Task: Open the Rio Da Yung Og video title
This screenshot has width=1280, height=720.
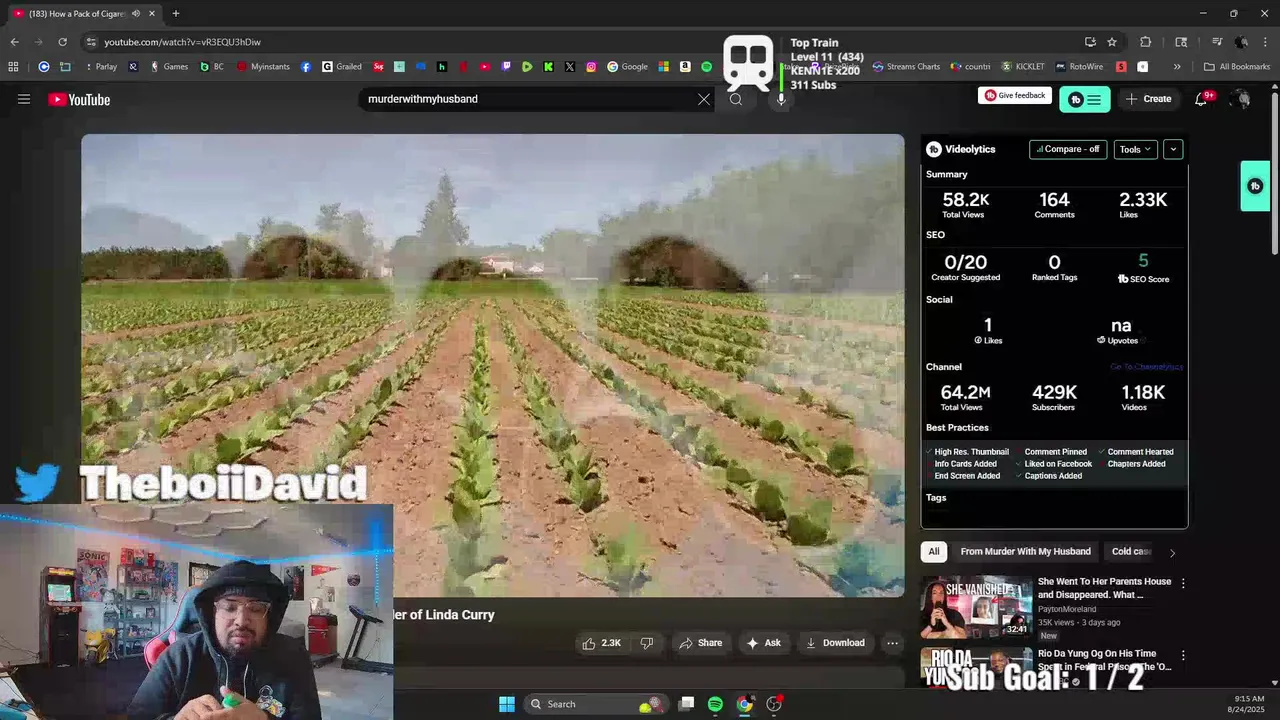Action: point(1104,660)
